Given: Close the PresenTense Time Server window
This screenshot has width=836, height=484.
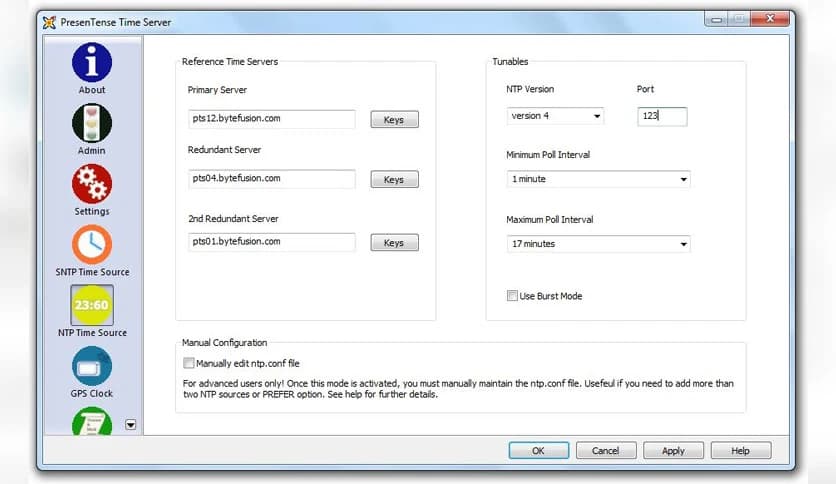Looking at the screenshot, I should (769, 19).
